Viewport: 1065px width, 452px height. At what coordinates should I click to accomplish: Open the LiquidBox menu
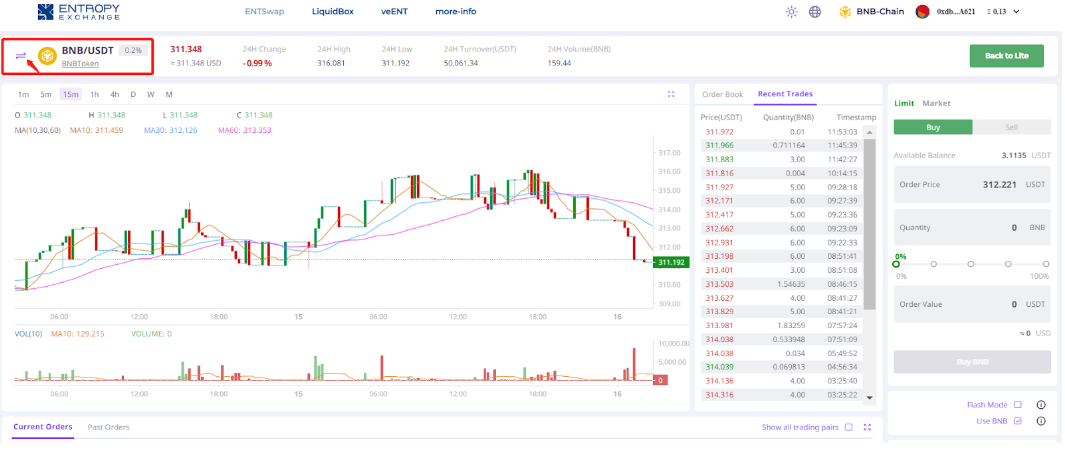[x=333, y=12]
